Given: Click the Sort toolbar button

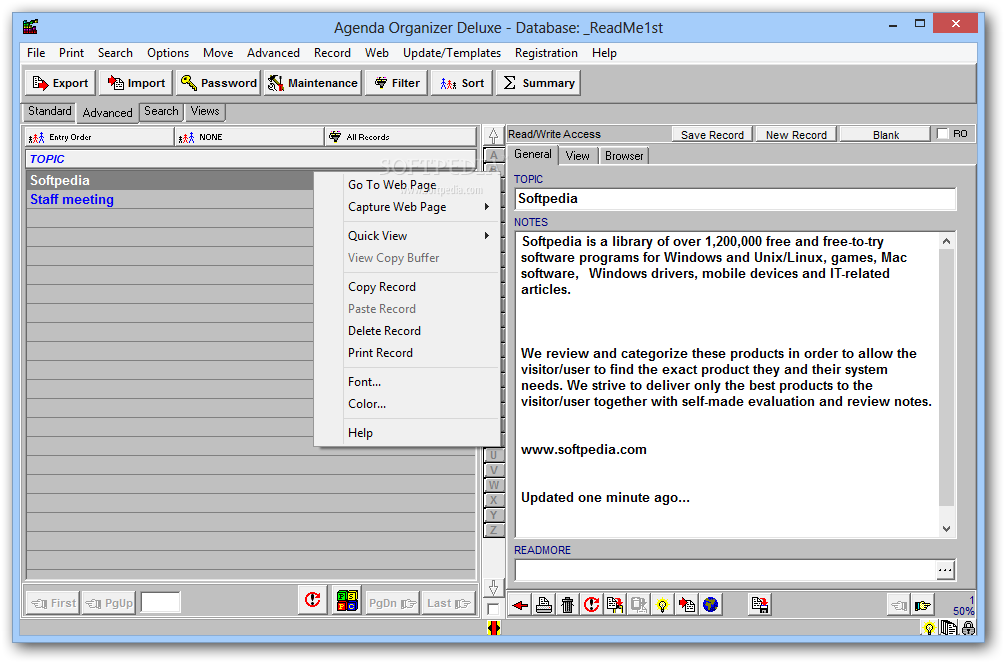Looking at the screenshot, I should (x=461, y=83).
